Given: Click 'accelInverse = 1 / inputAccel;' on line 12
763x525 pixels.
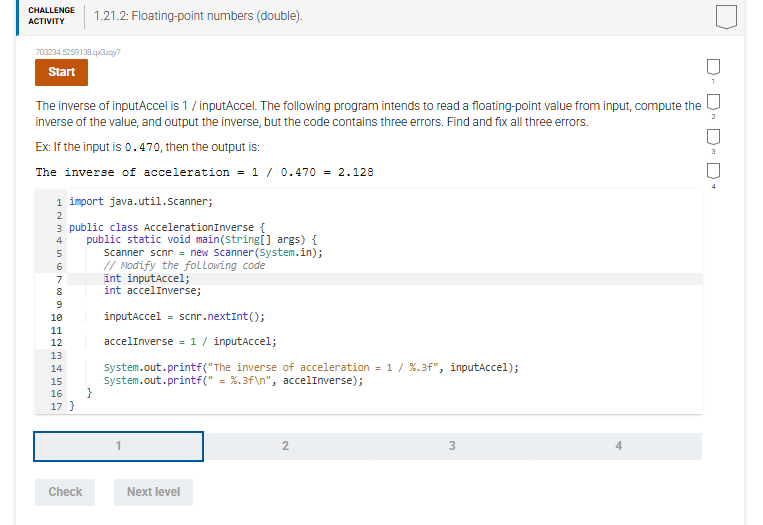Looking at the screenshot, I should tap(190, 342).
